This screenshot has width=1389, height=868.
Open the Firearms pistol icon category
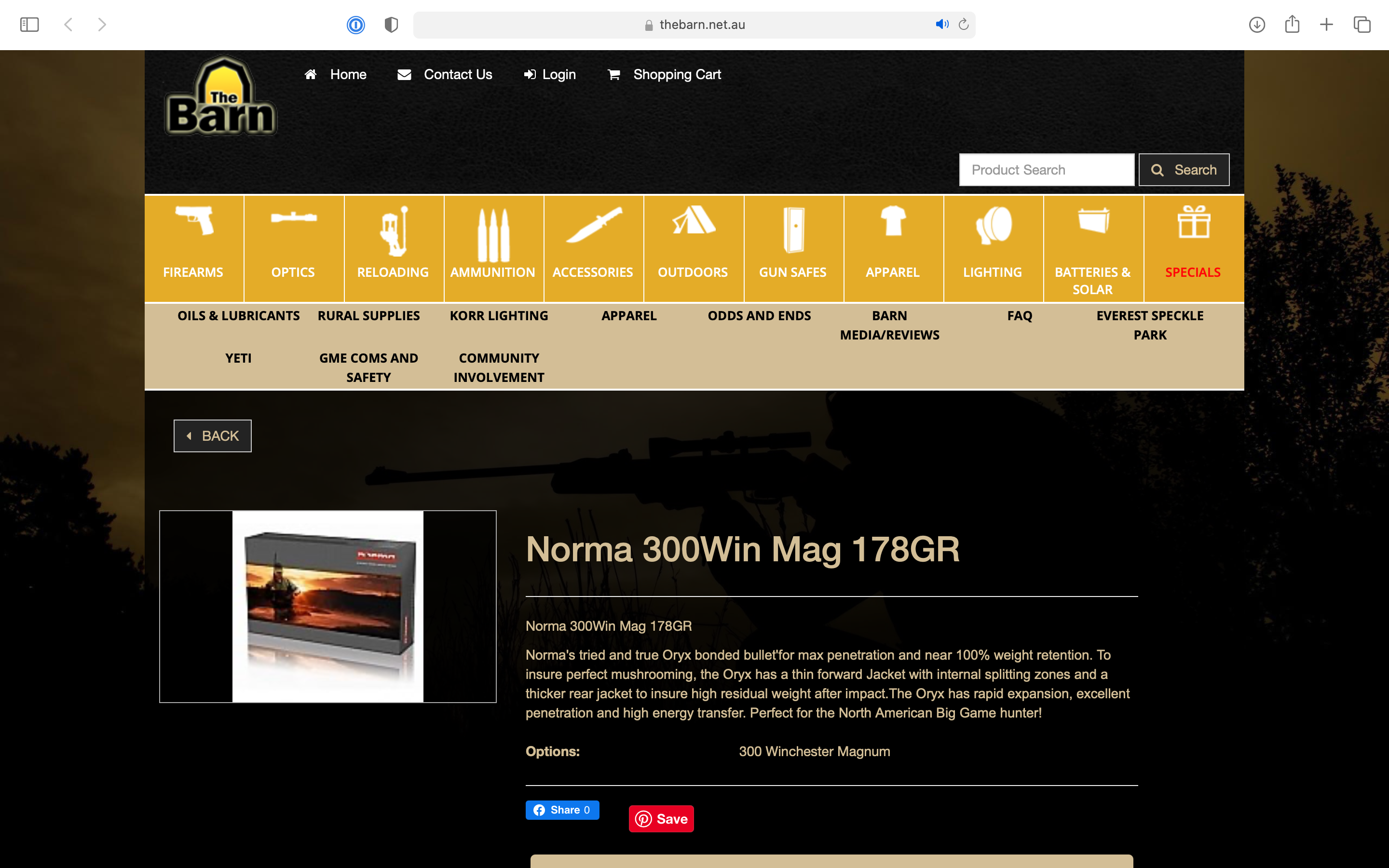(193, 248)
